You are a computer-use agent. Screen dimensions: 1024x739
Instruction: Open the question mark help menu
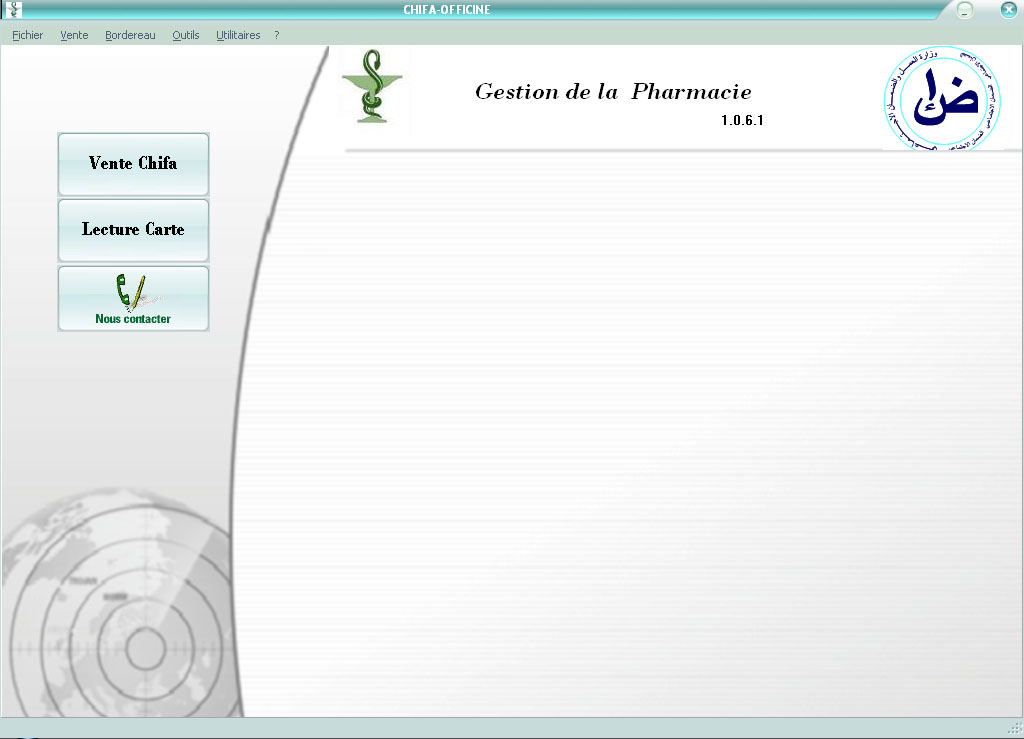coord(277,35)
